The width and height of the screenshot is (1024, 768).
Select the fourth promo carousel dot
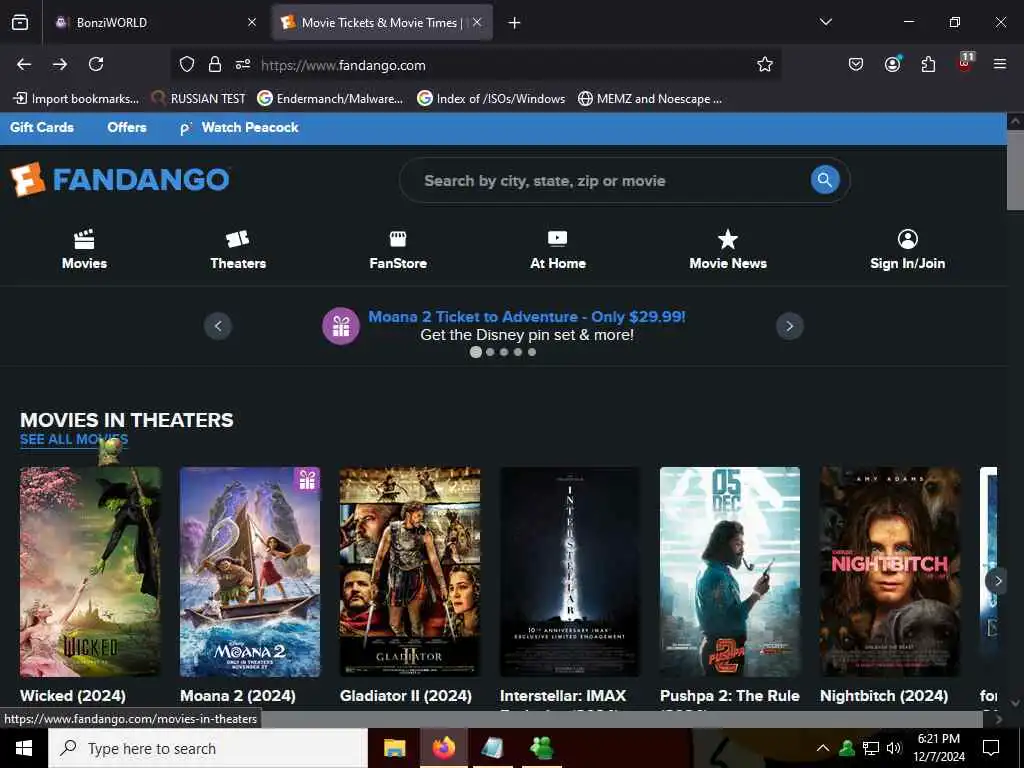click(518, 352)
